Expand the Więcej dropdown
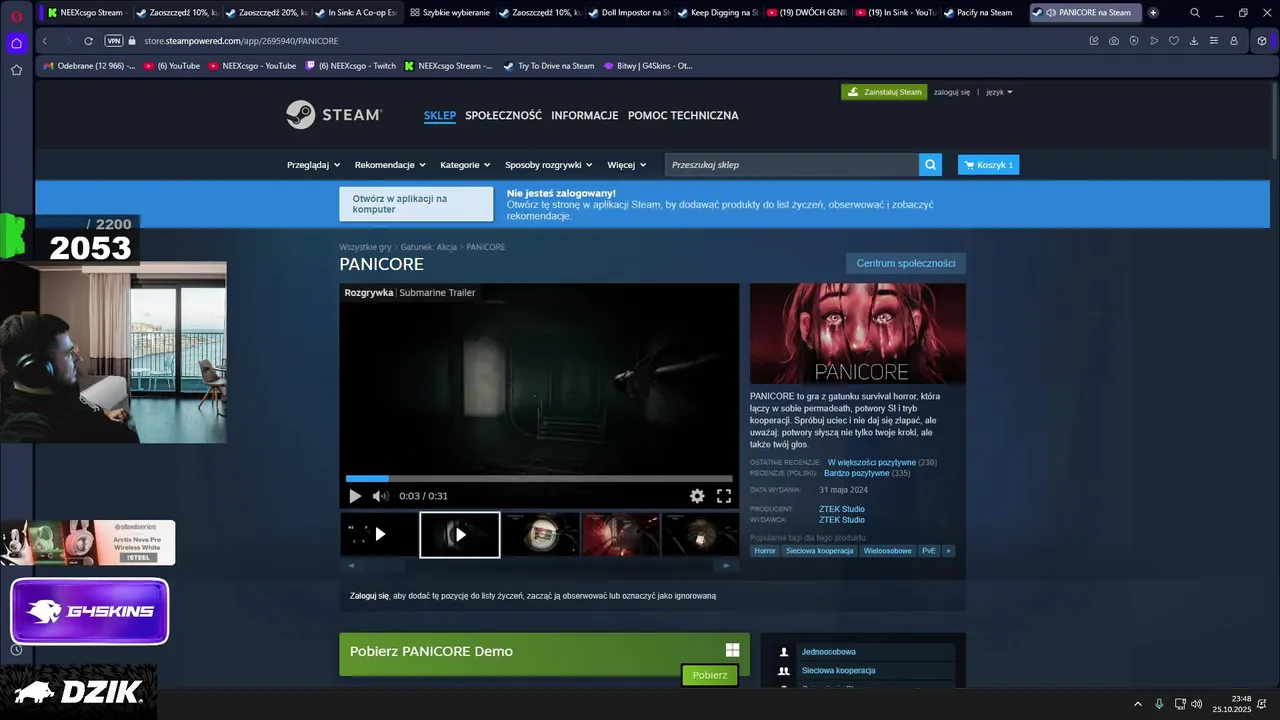The image size is (1280, 720). [626, 165]
